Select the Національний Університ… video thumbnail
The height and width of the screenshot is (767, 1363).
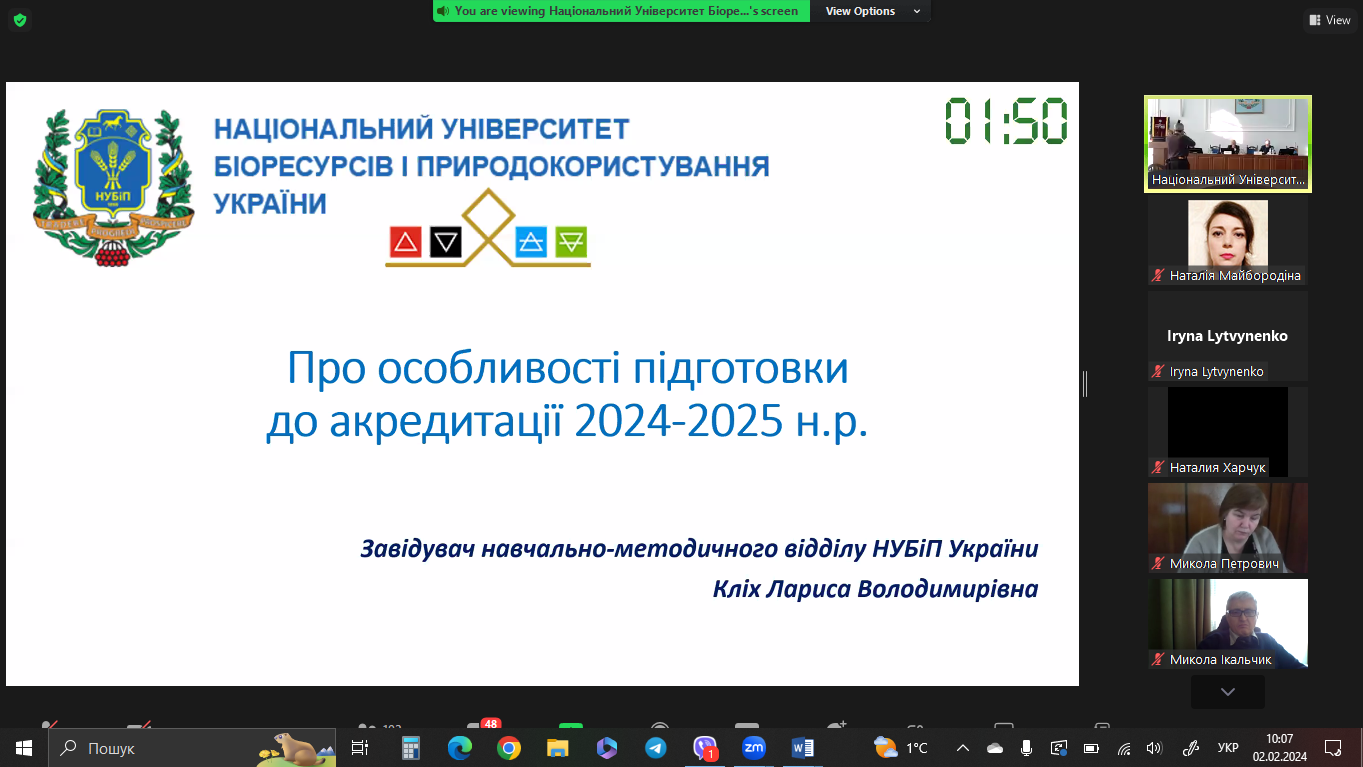click(1228, 144)
